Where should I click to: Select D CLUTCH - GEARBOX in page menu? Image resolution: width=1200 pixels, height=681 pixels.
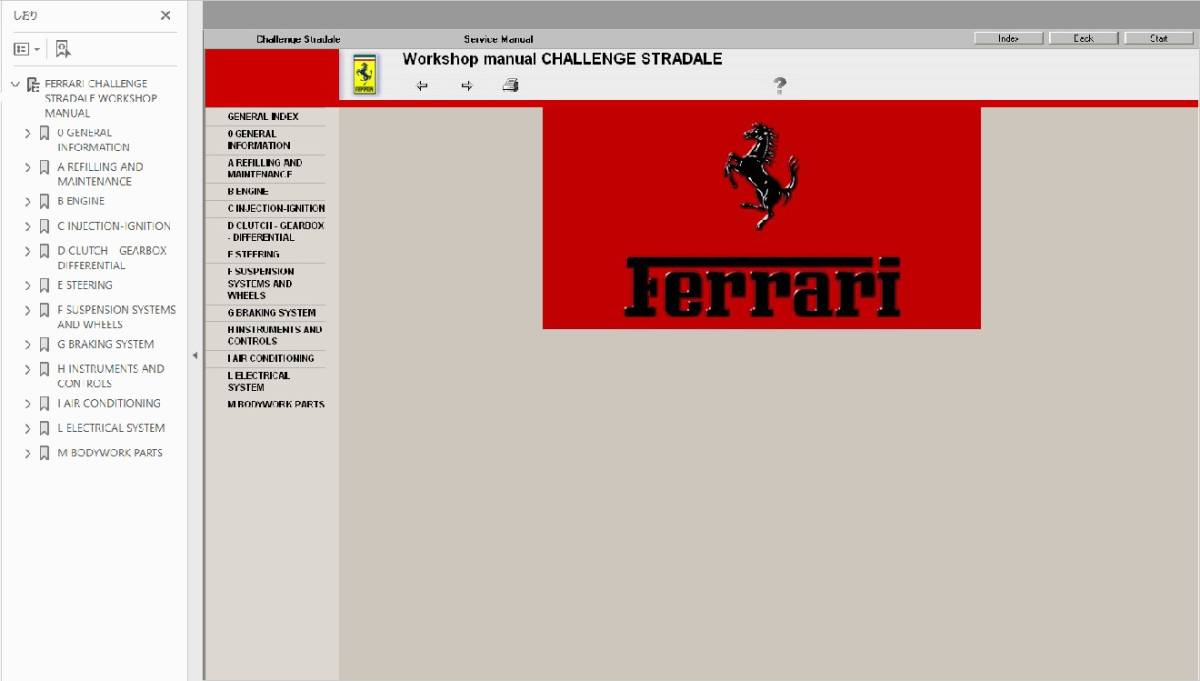tap(275, 232)
